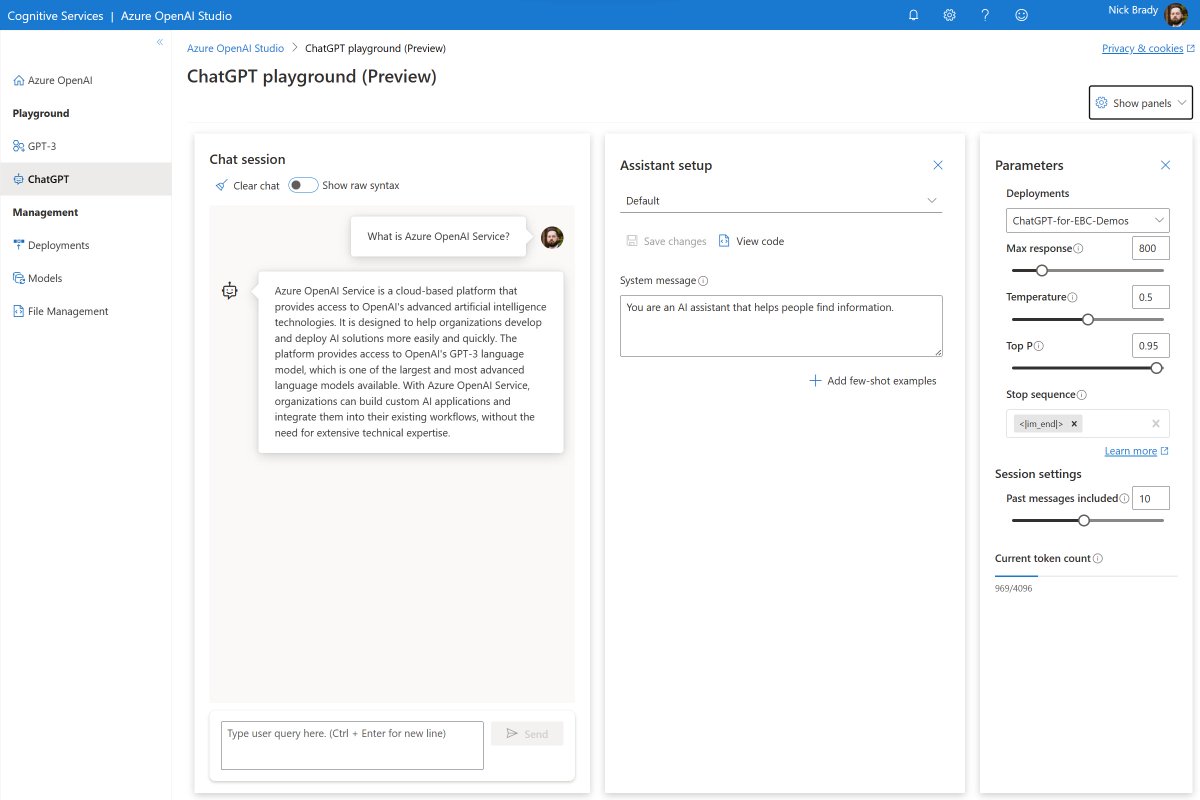1200x800 pixels.
Task: Click the Save changes icon
Action: [x=632, y=240]
